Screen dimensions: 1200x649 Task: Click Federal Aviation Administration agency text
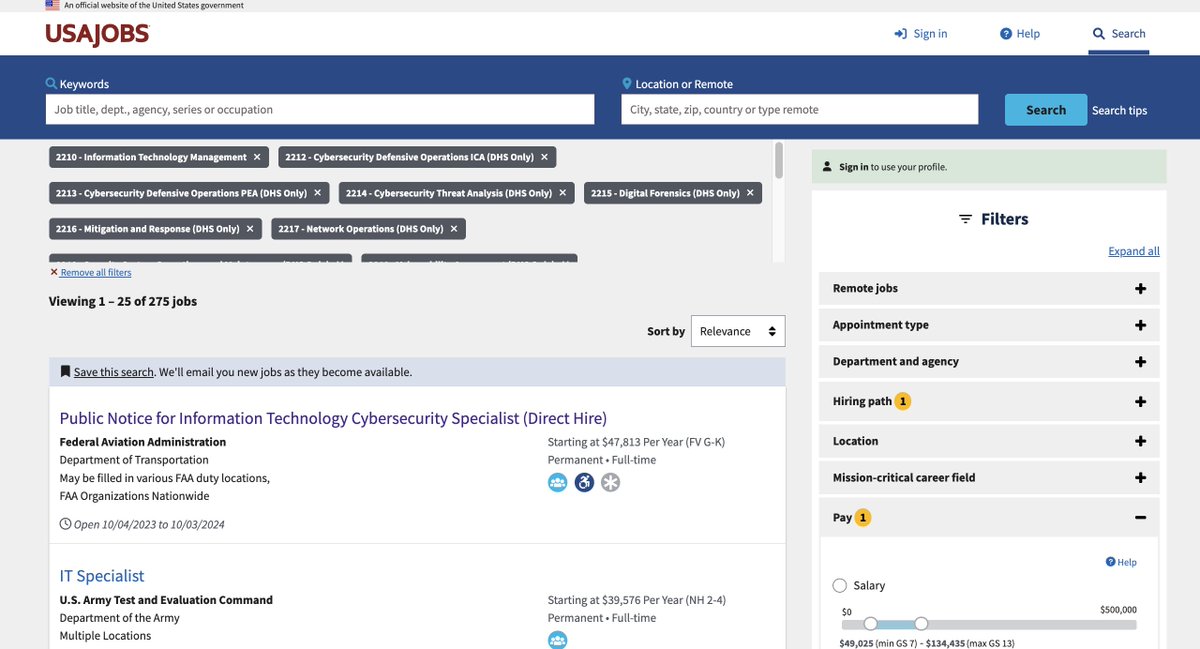[143, 442]
